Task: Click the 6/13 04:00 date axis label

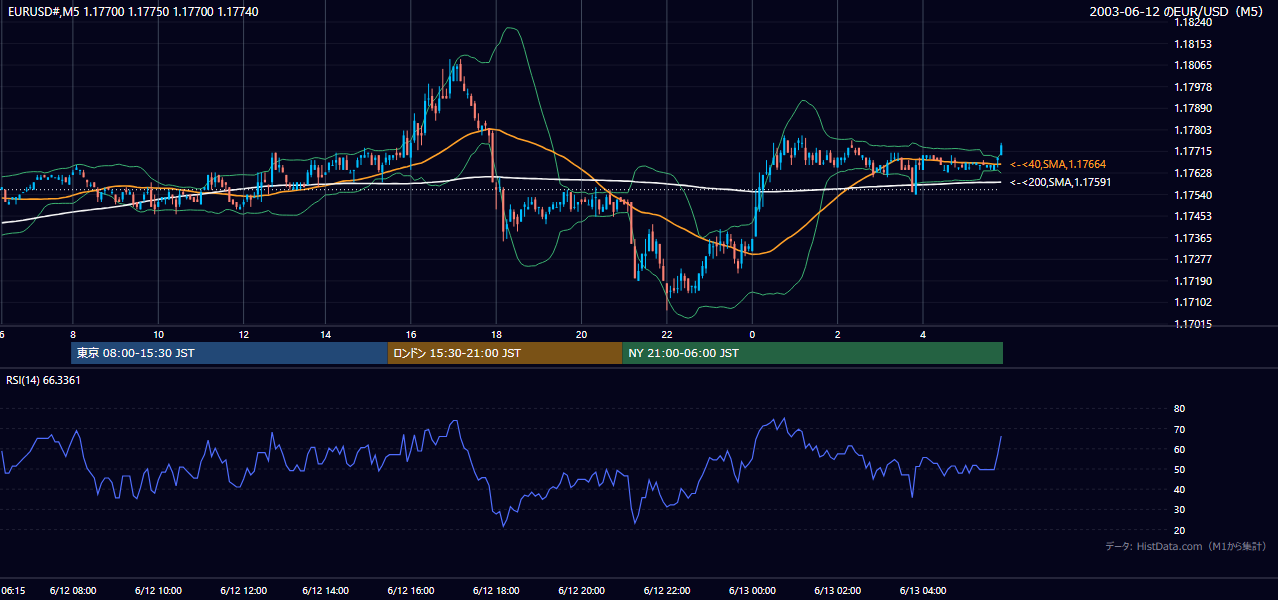Action: click(923, 590)
